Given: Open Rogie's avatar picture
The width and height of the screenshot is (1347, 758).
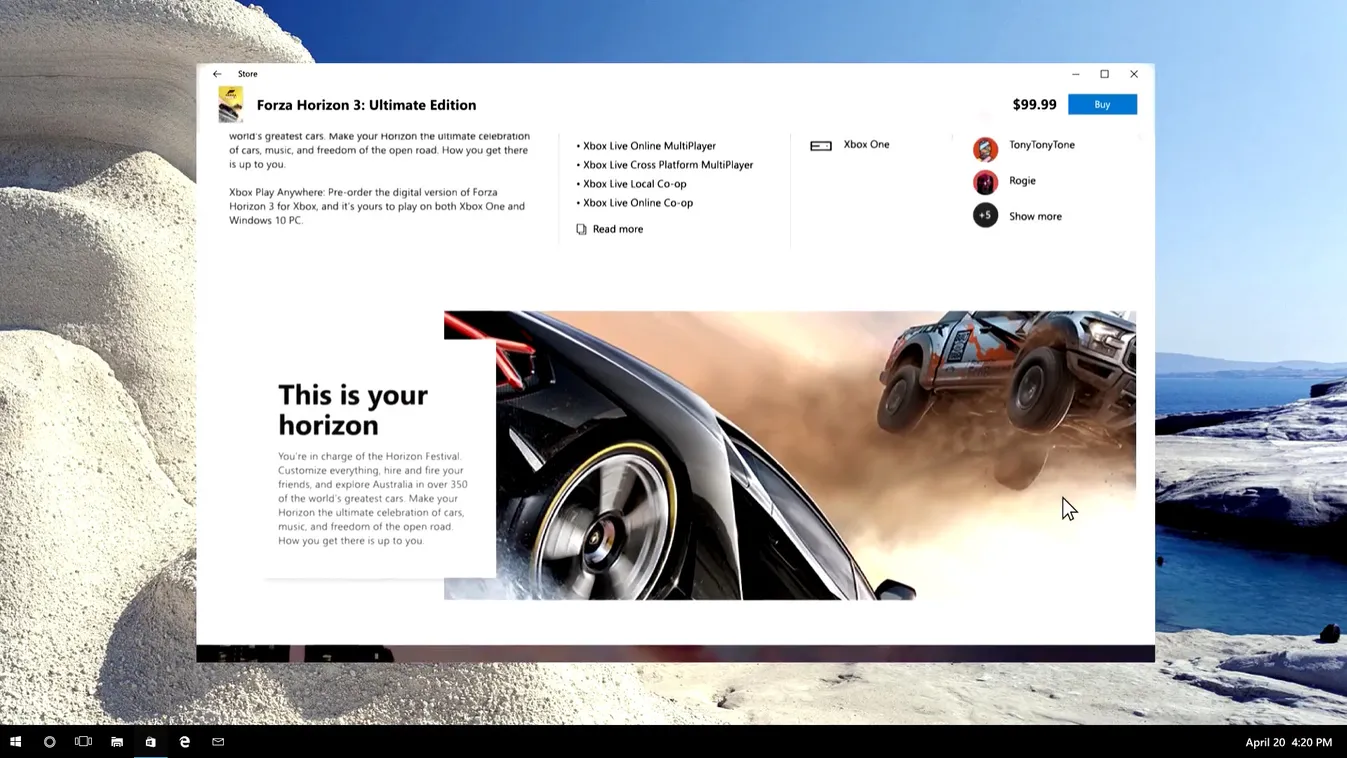Looking at the screenshot, I should click(985, 182).
